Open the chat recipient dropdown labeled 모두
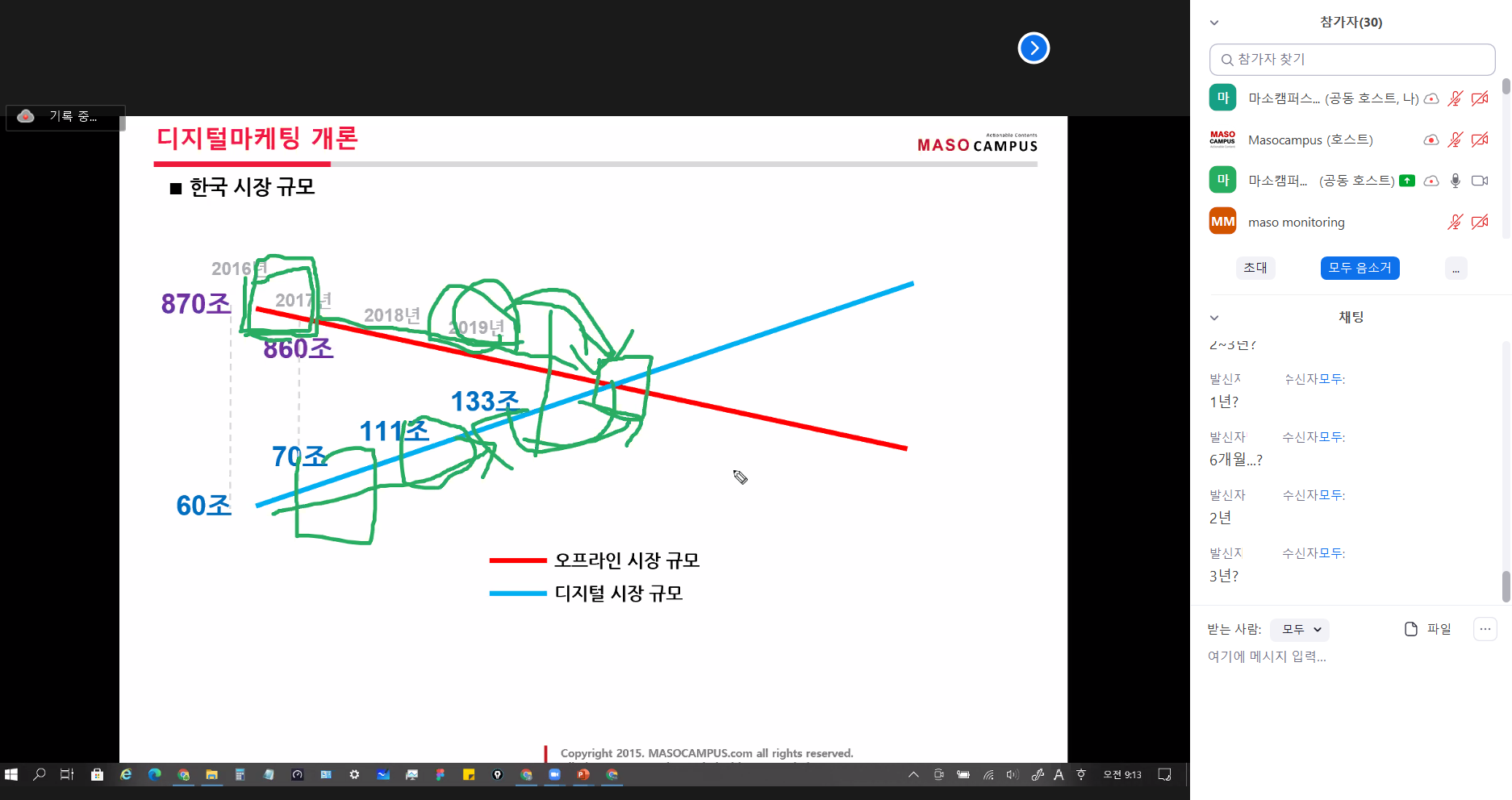This screenshot has height=800, width=1512. [1300, 629]
